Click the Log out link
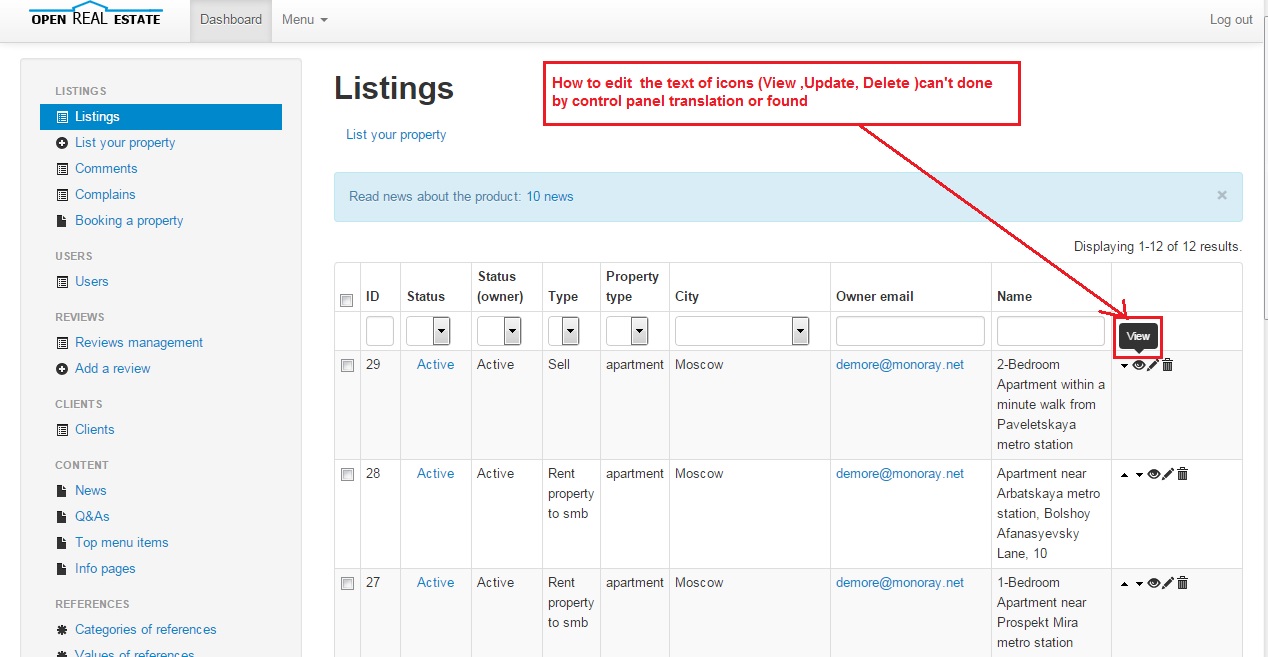This screenshot has height=657, width=1268. (1230, 20)
